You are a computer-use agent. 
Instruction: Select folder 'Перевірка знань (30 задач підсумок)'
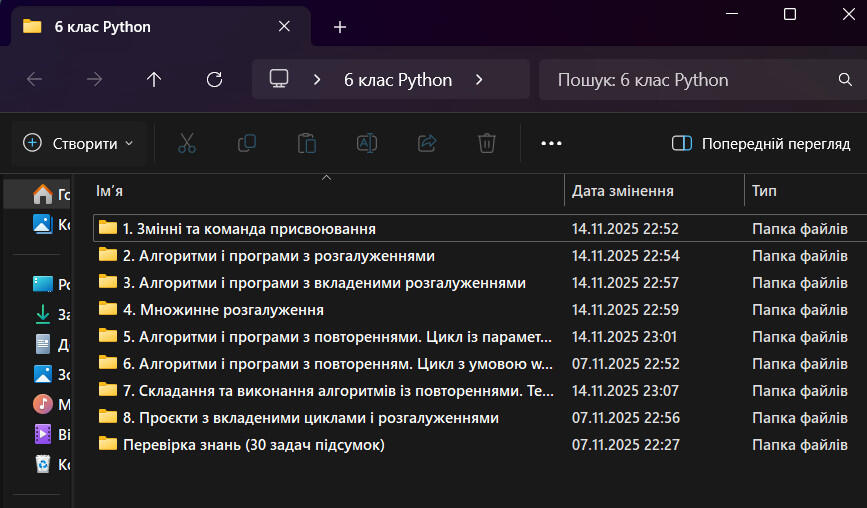point(480,444)
